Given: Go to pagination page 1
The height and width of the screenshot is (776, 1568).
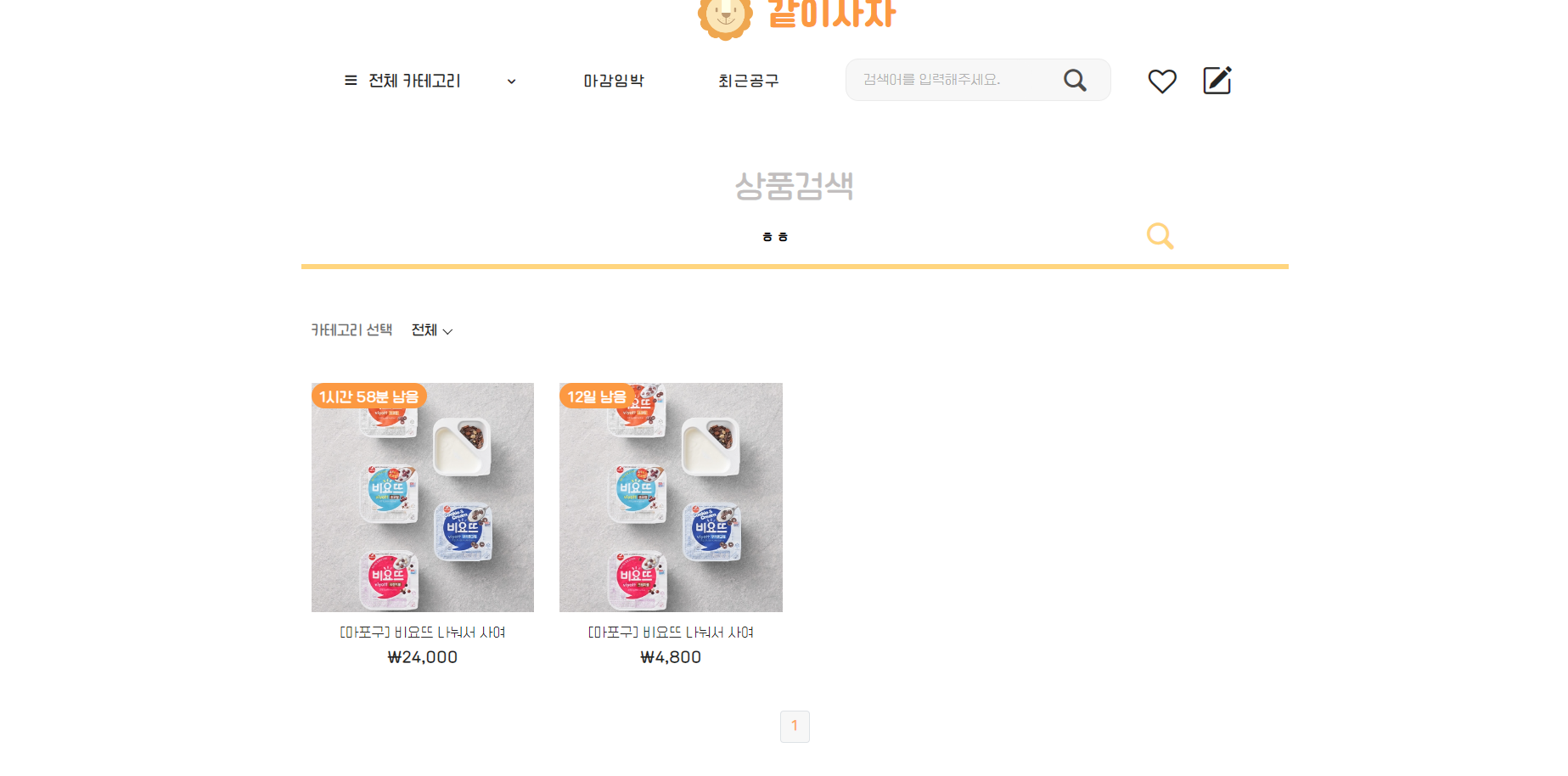Looking at the screenshot, I should point(795,727).
